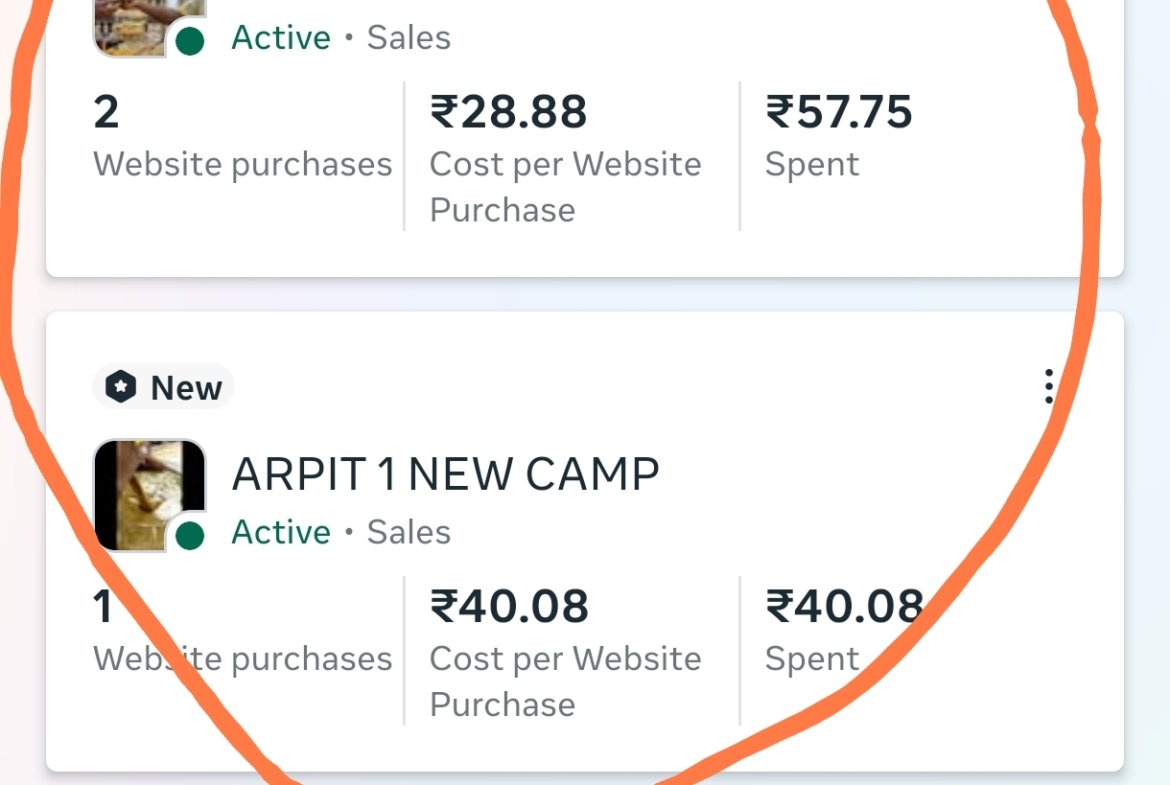This screenshot has width=1170, height=785.
Task: Open the ARPIT 1 NEW CAMP campaign title
Action: coord(445,475)
